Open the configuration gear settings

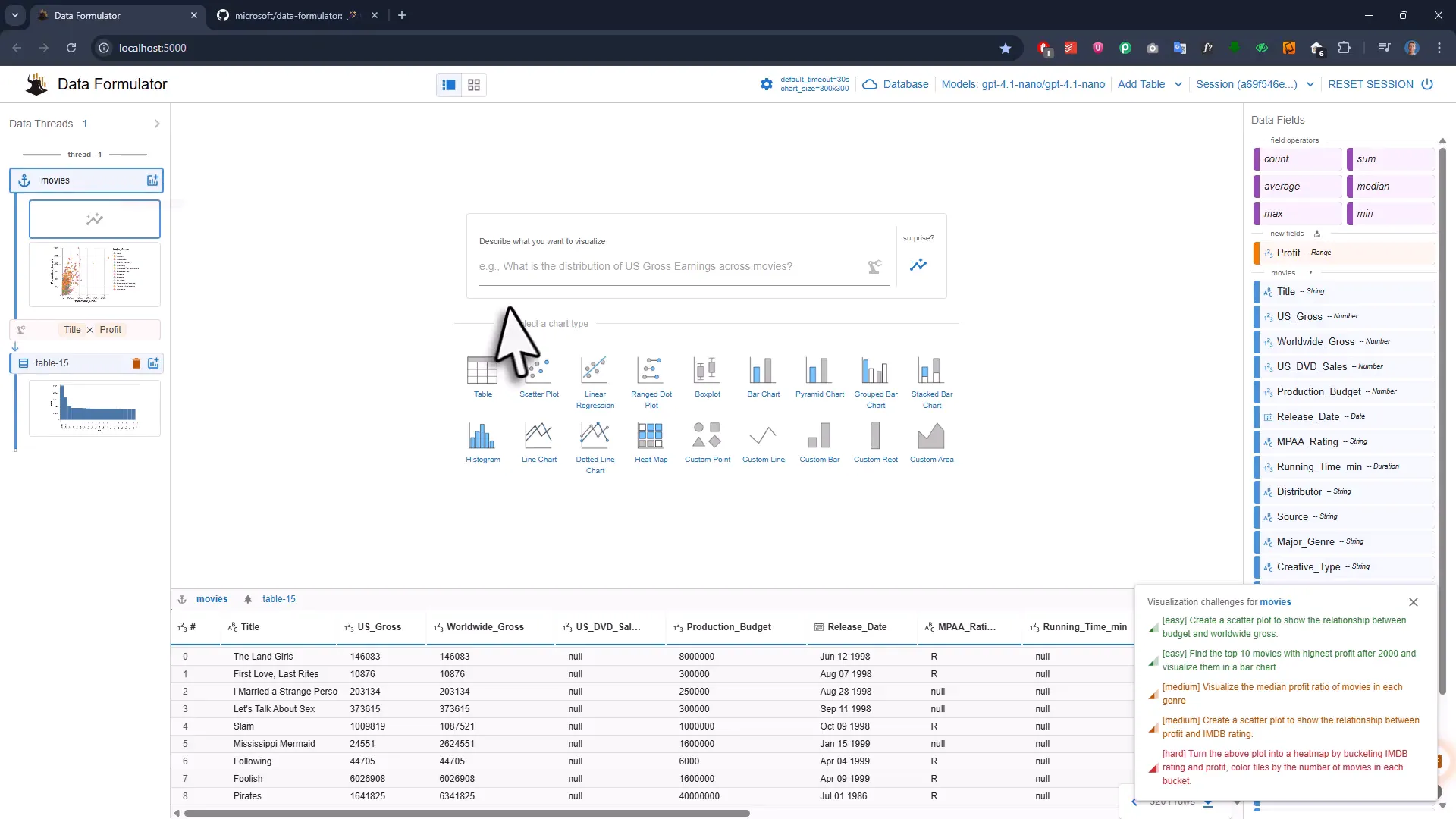[x=767, y=84]
